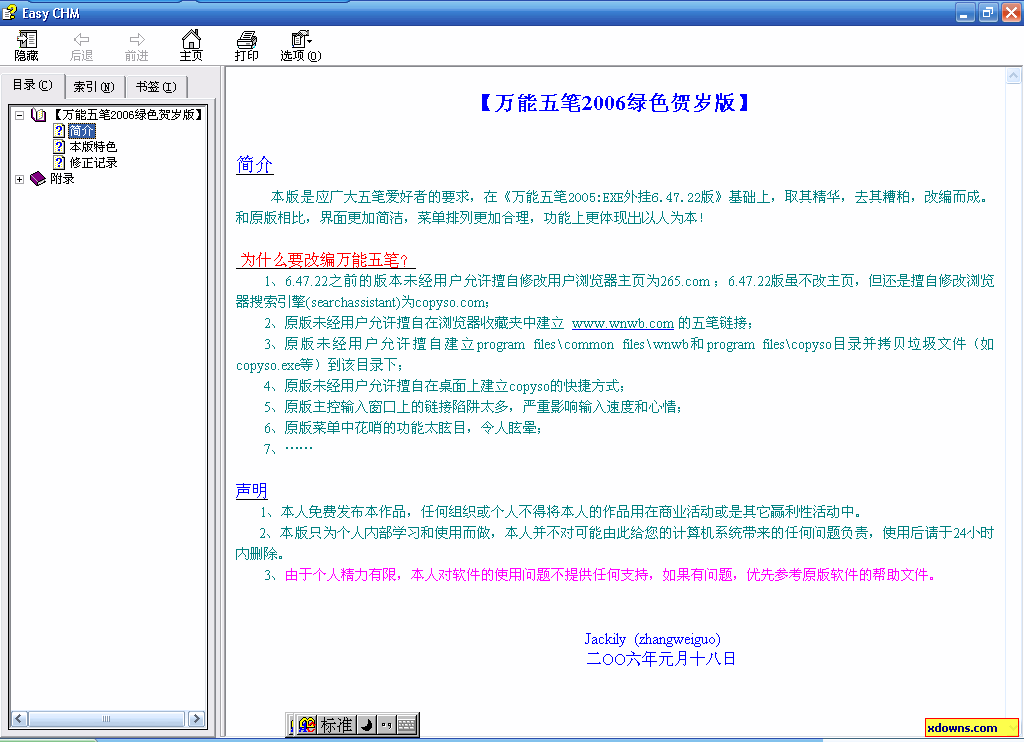Click the red 为什么要改编万能五笔? heading
Image resolution: width=1024 pixels, height=742 pixels.
pos(325,259)
